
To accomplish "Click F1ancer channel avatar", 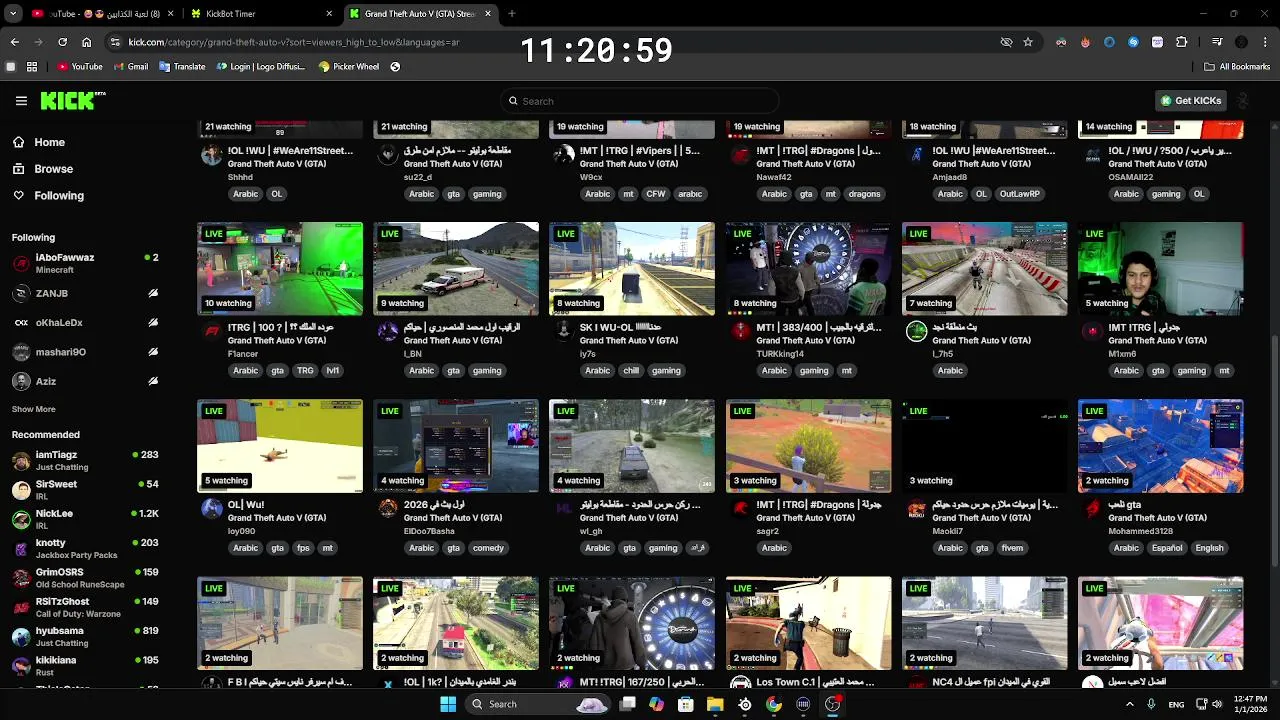I will [211, 332].
